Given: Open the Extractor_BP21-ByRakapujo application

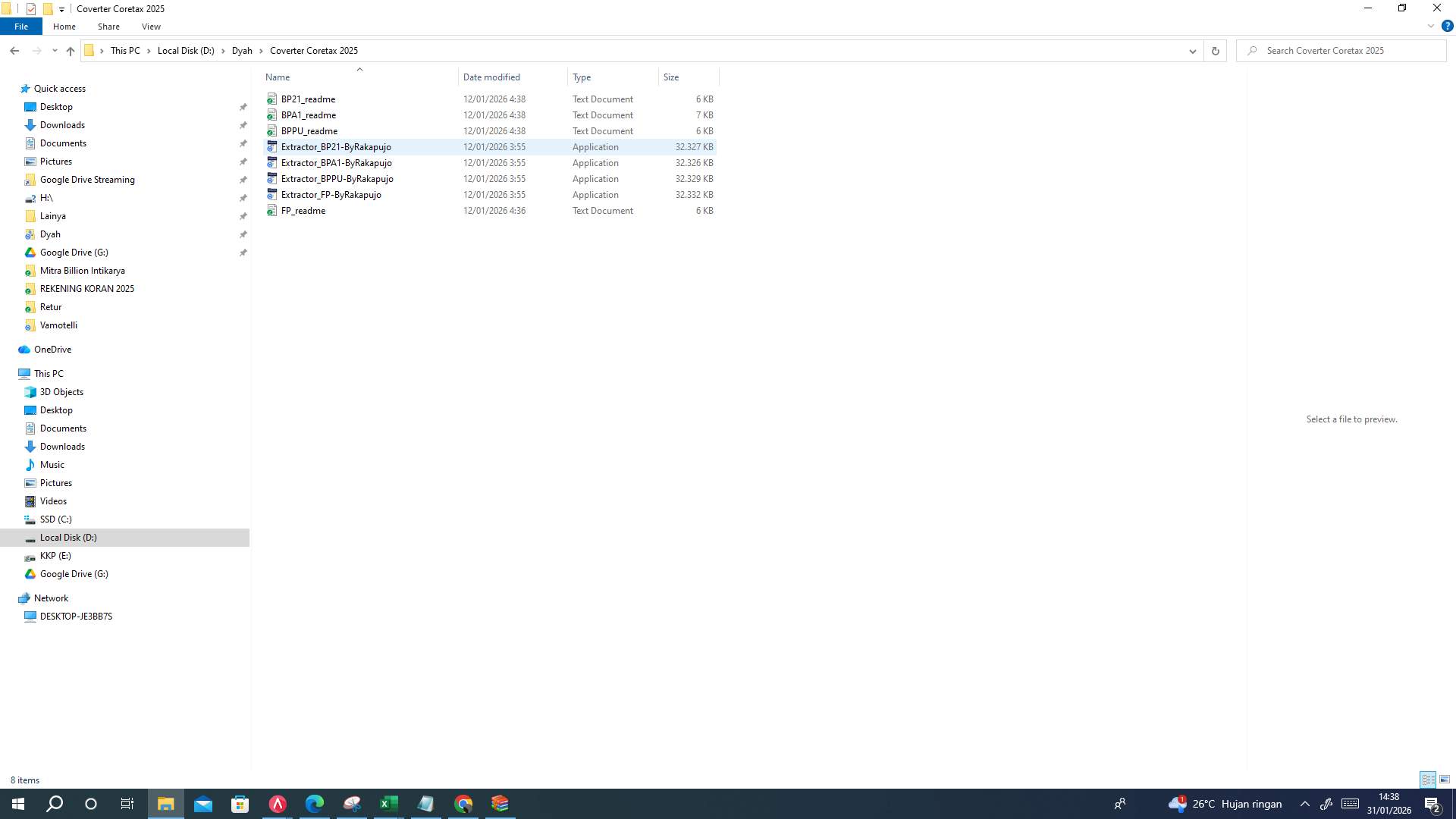Looking at the screenshot, I should coord(336,146).
